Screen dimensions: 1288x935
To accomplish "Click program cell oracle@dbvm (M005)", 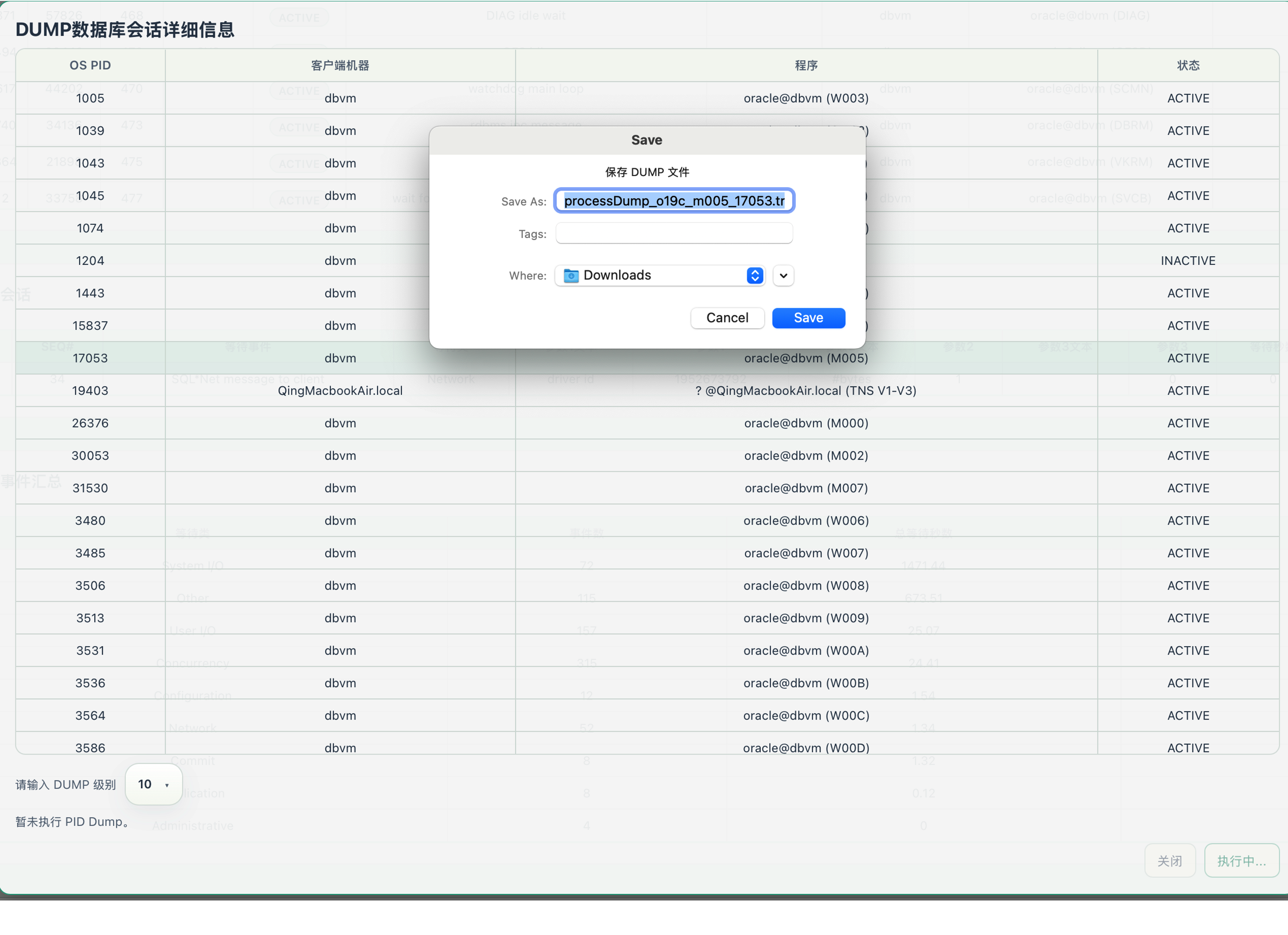I will tap(806, 358).
